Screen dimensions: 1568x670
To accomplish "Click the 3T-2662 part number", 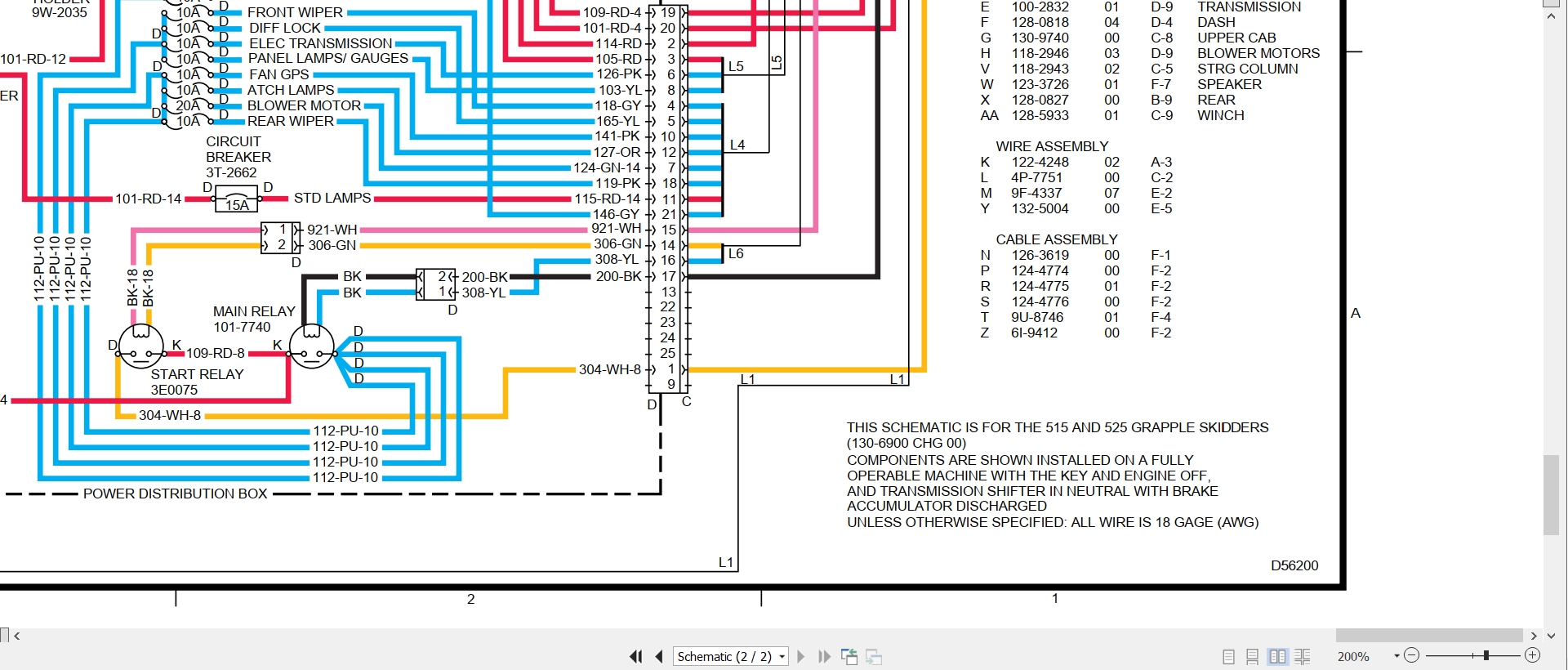I will click(x=231, y=172).
